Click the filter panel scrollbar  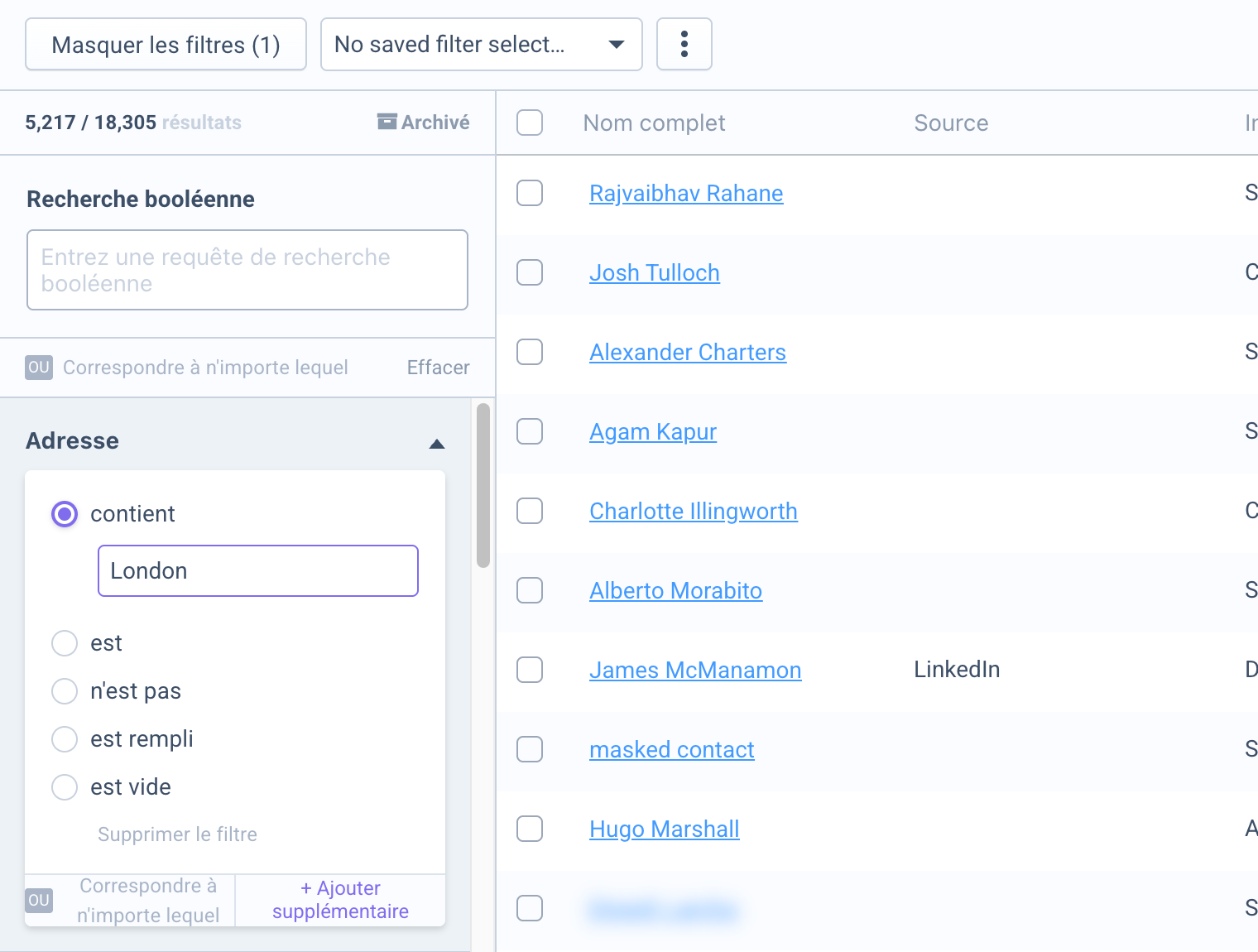pyautogui.click(x=483, y=485)
